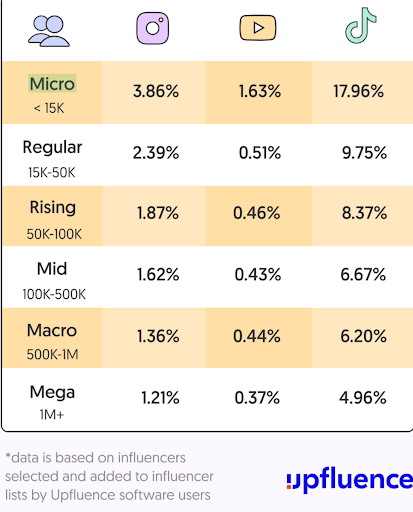
Task: Select the 0.46% YouTube Rising value
Action: [x=257, y=213]
